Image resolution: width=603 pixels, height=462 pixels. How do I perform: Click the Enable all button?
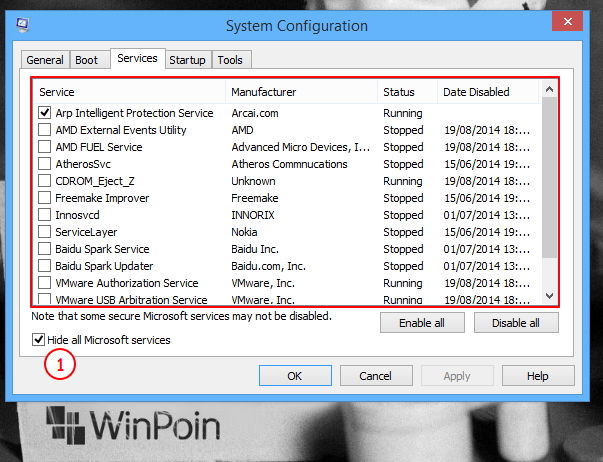422,323
